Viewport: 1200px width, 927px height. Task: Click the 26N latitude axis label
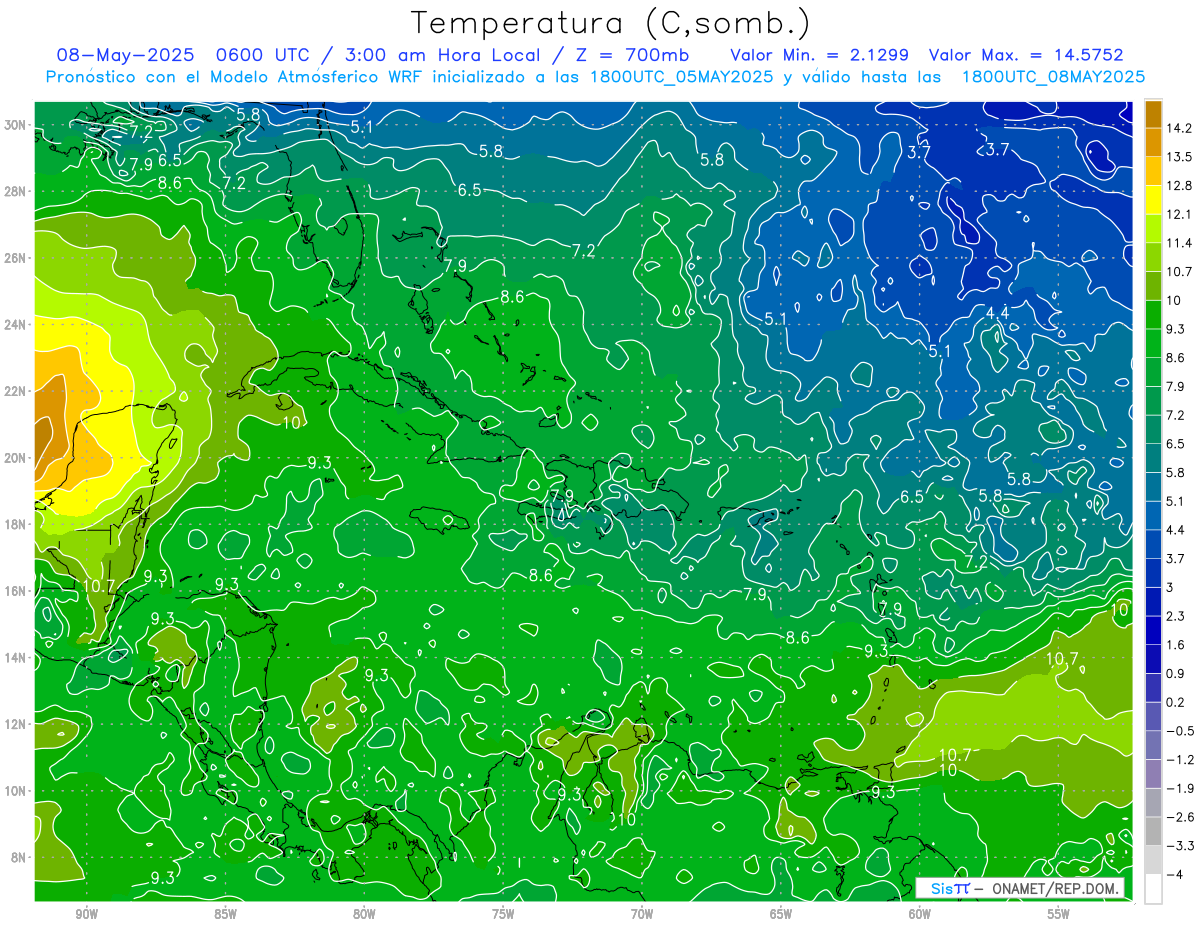16,258
